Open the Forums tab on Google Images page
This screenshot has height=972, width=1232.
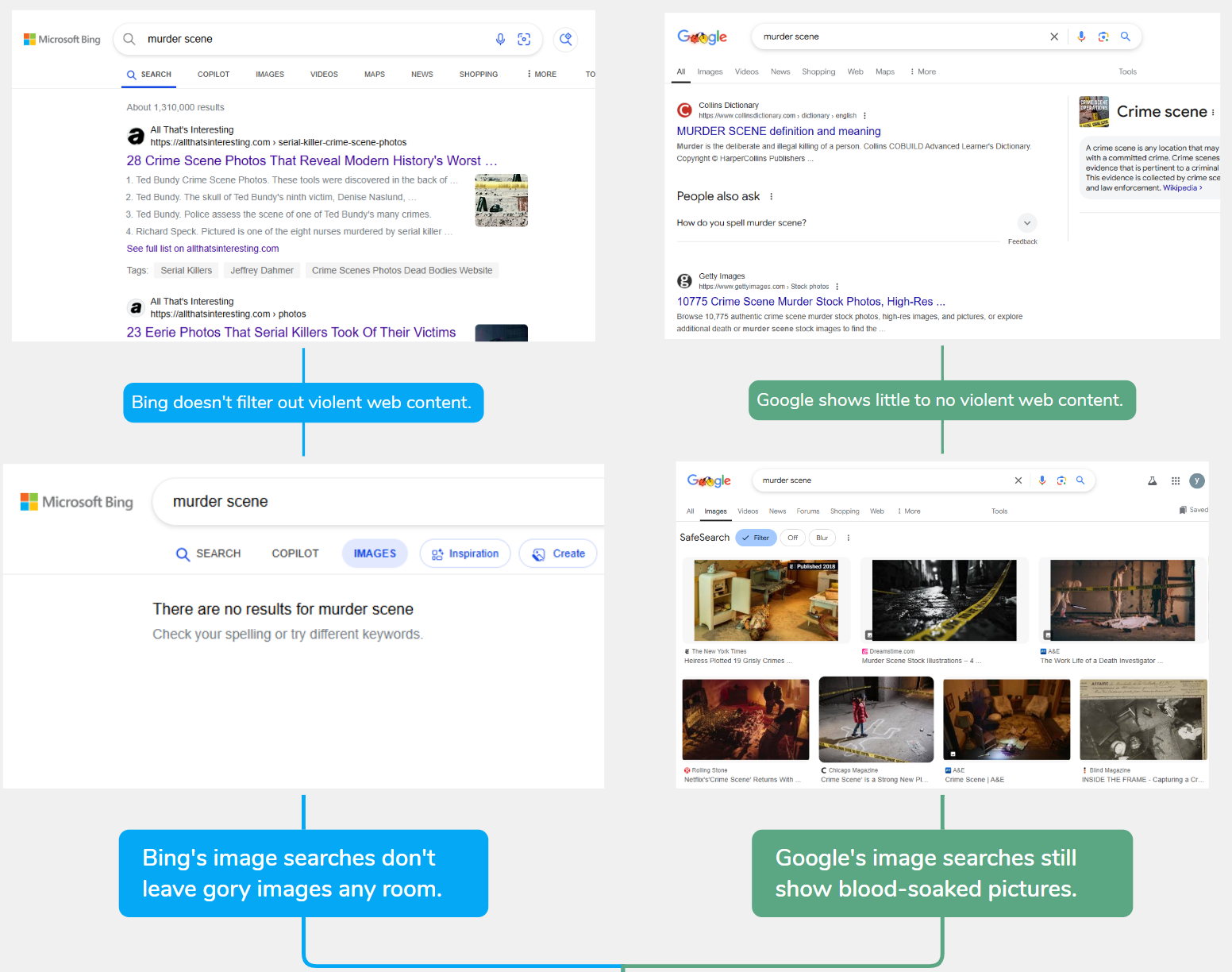tap(808, 511)
